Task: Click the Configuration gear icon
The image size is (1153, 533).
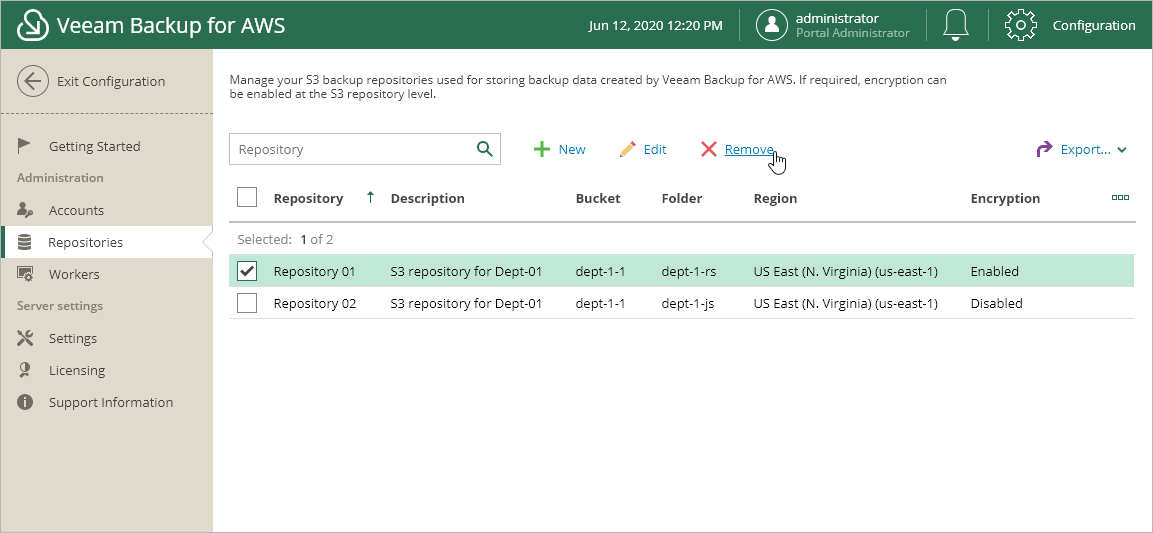Action: 1021,26
